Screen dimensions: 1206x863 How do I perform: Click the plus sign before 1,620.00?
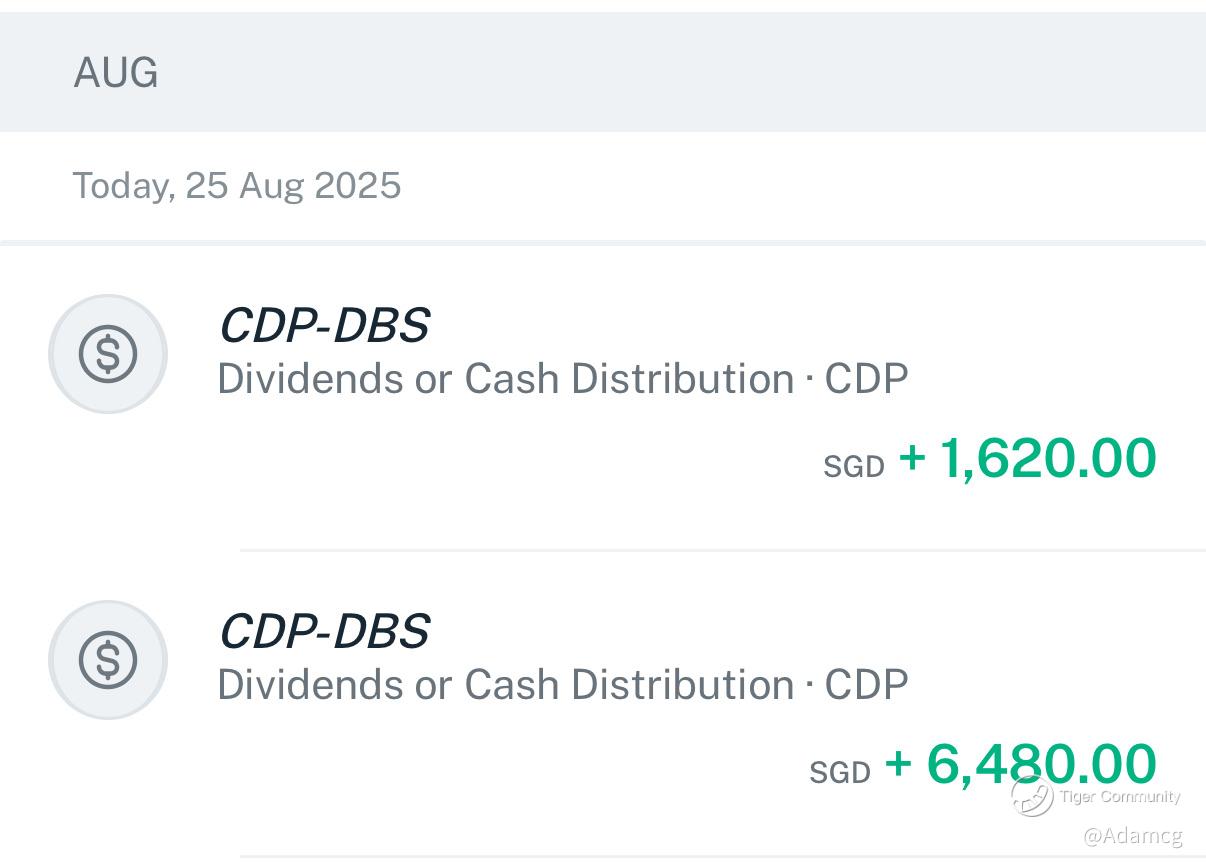[912, 458]
